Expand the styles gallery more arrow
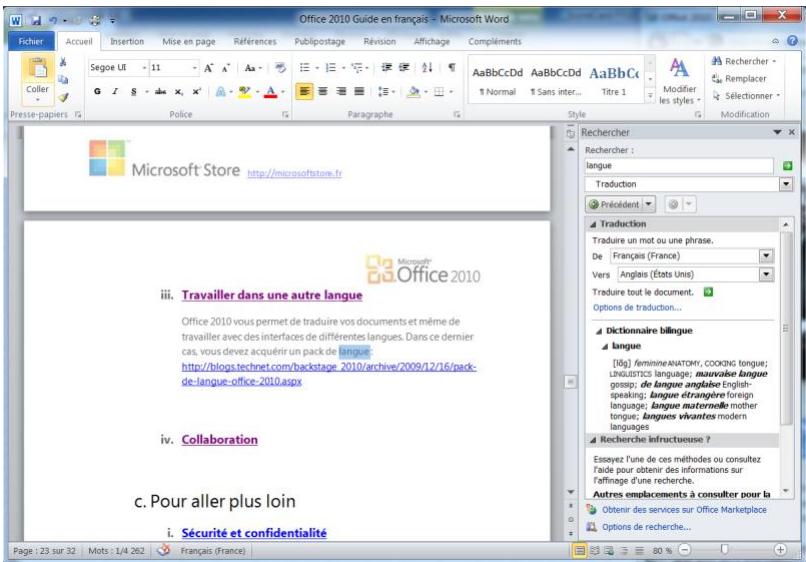The image size is (806, 562). (x=650, y=96)
